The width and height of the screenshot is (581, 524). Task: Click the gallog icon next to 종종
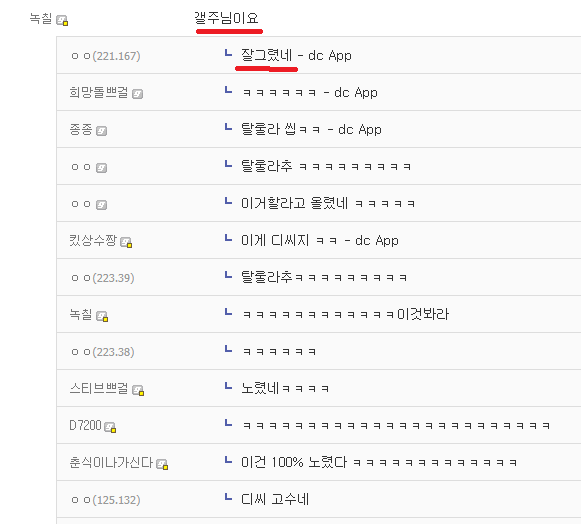[101, 131]
